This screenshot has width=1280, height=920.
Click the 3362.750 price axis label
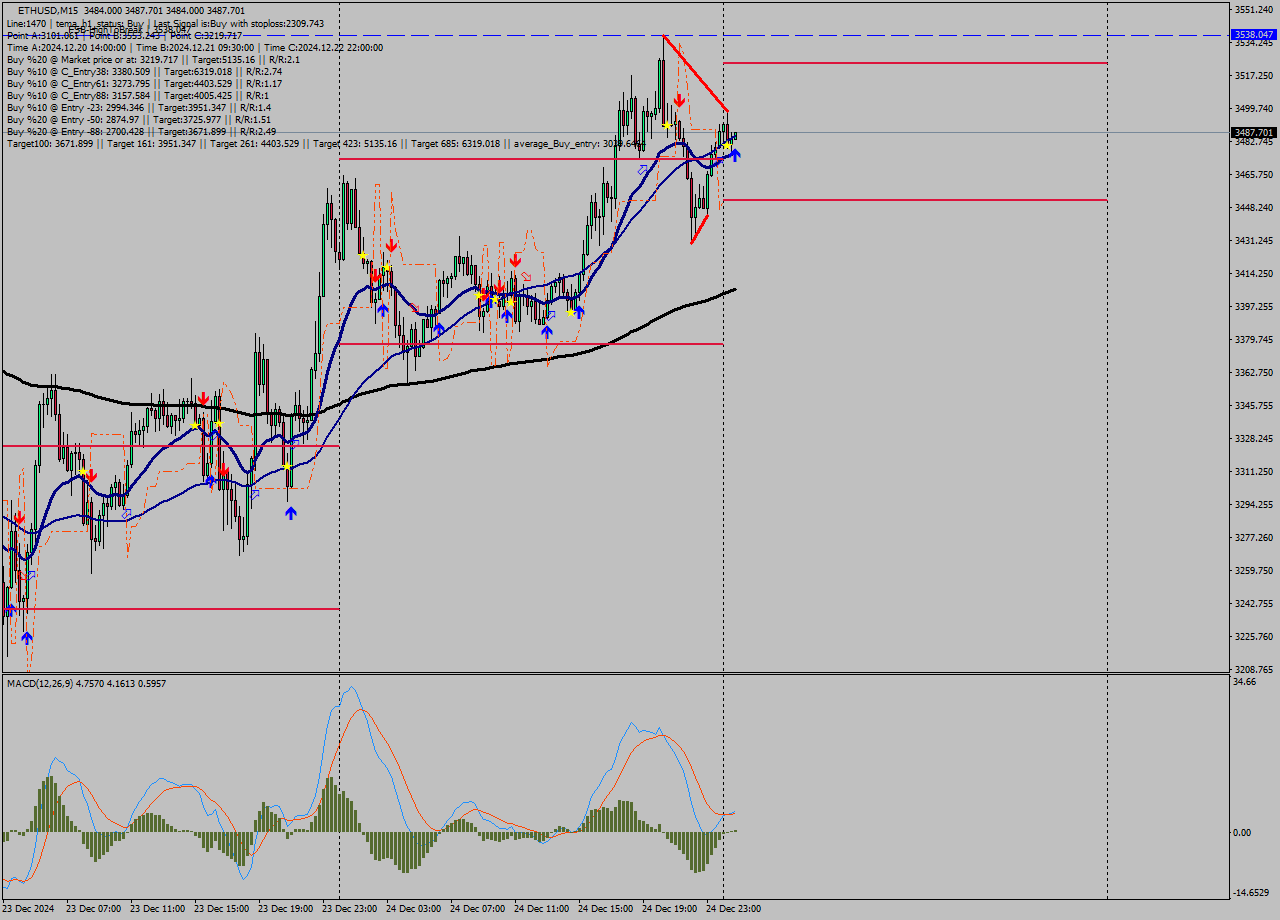(1254, 372)
